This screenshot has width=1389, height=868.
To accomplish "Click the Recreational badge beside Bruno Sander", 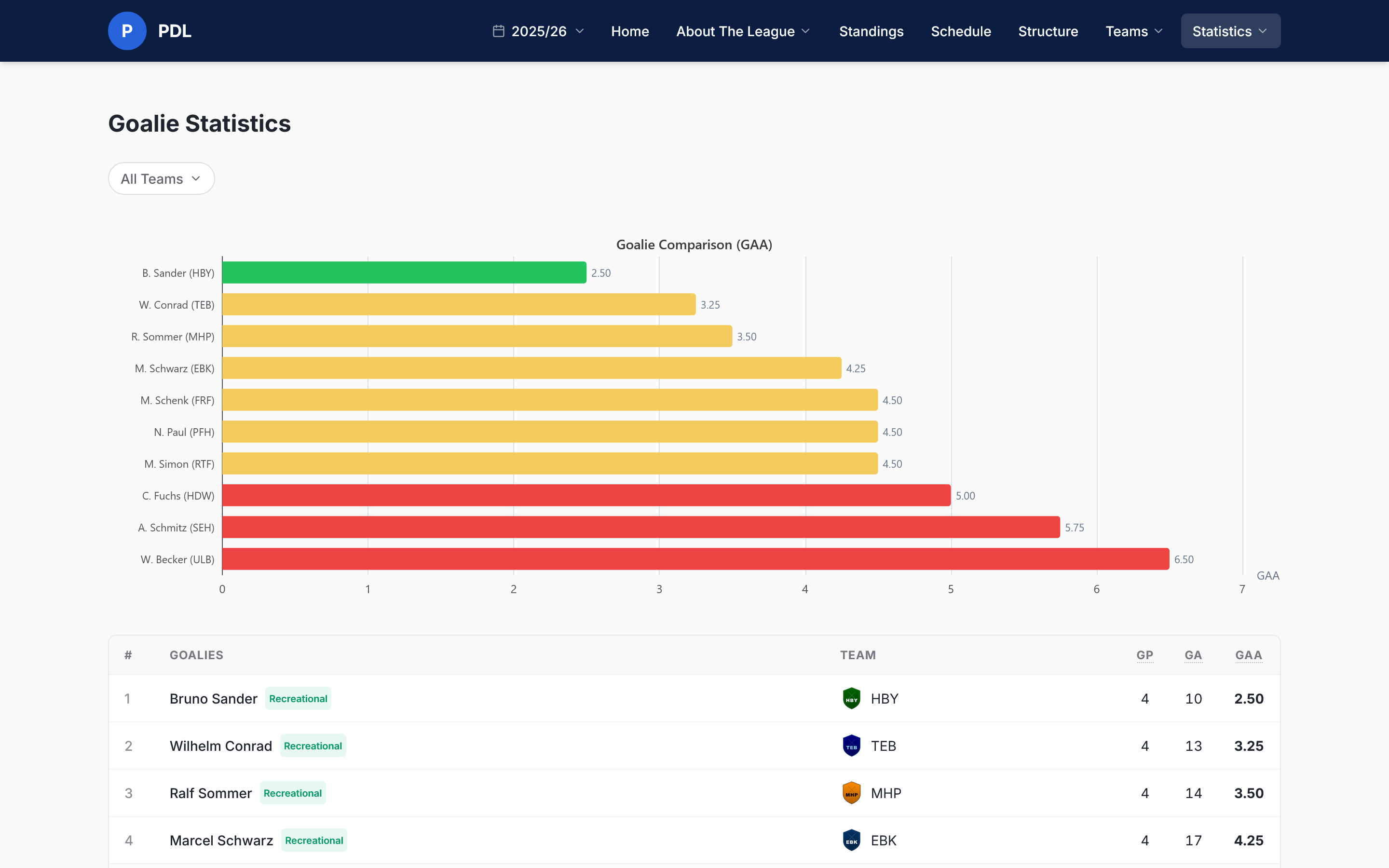I will click(298, 699).
